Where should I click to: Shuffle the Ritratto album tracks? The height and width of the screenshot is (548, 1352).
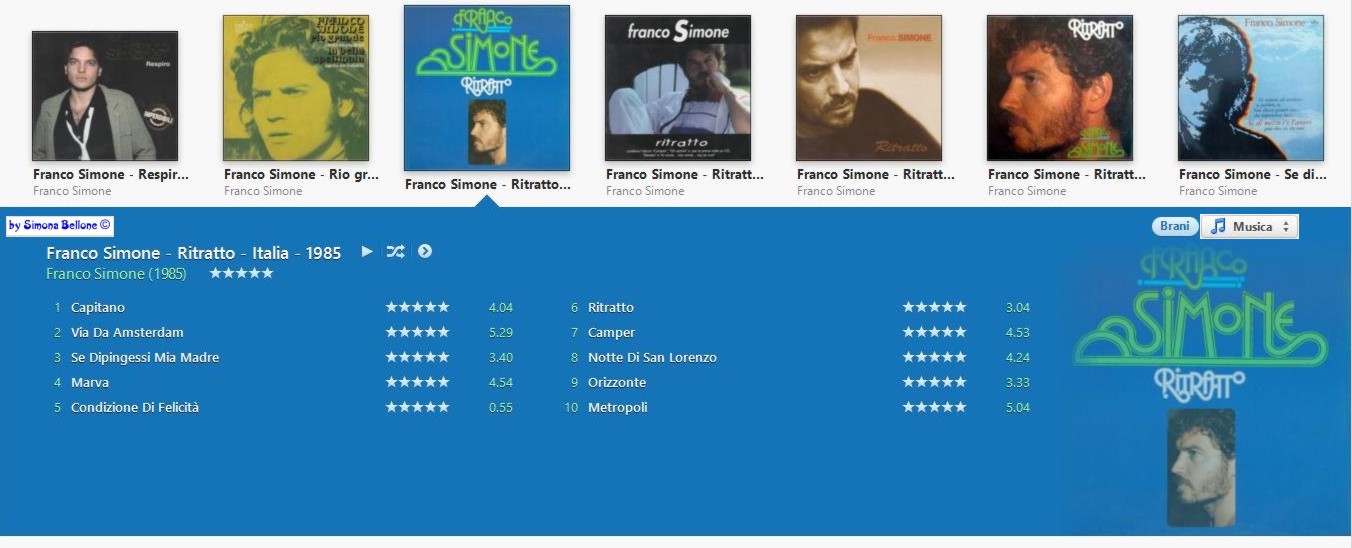395,252
